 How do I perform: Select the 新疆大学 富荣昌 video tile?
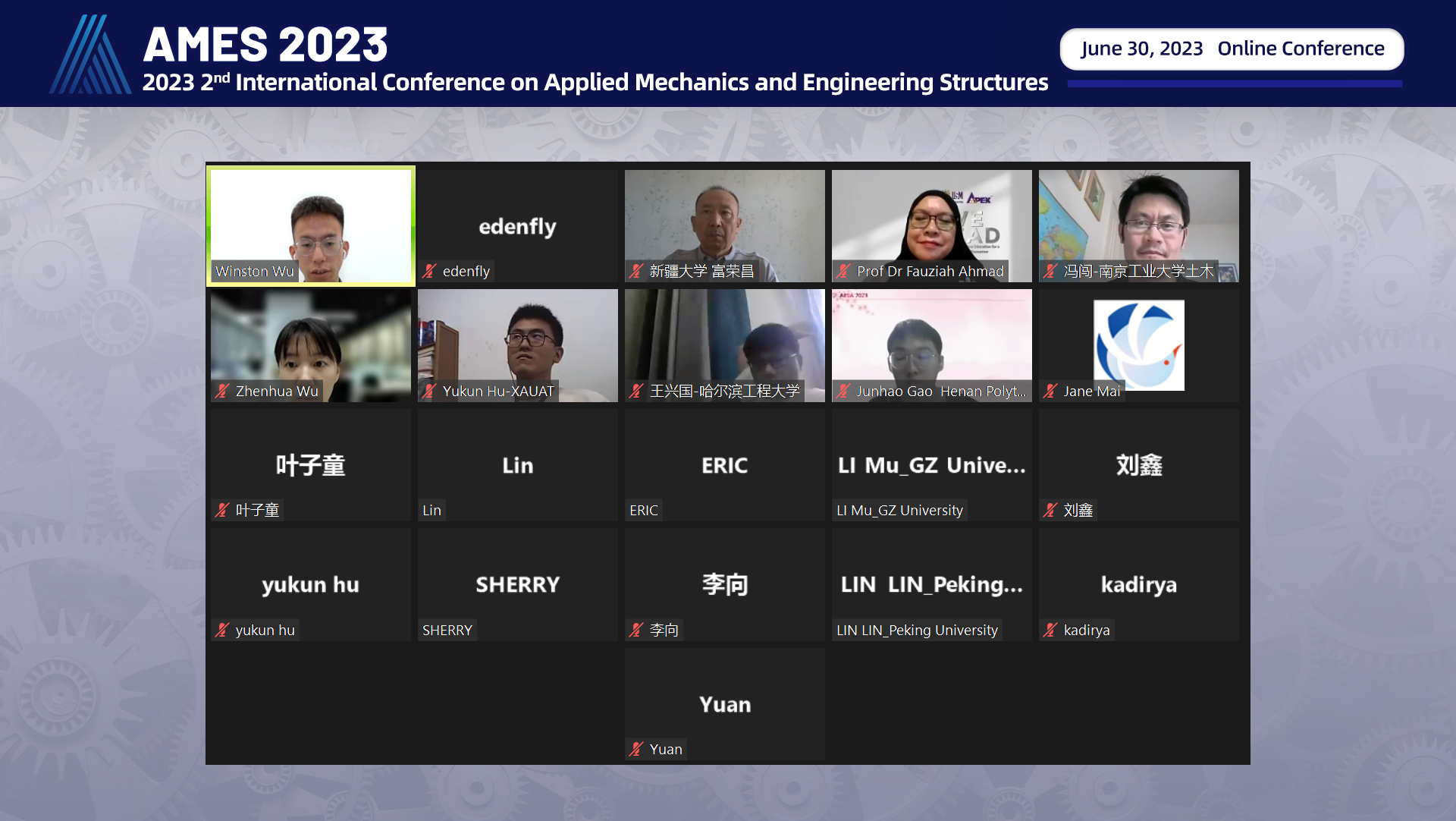pos(725,226)
